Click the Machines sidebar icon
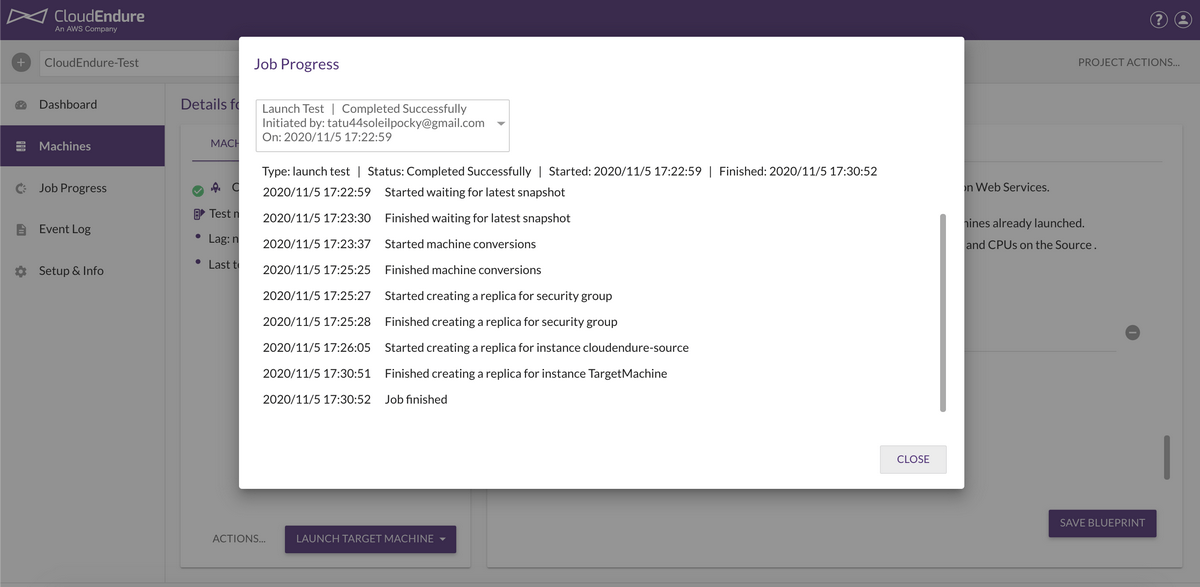This screenshot has height=587, width=1200. pyautogui.click(x=21, y=147)
